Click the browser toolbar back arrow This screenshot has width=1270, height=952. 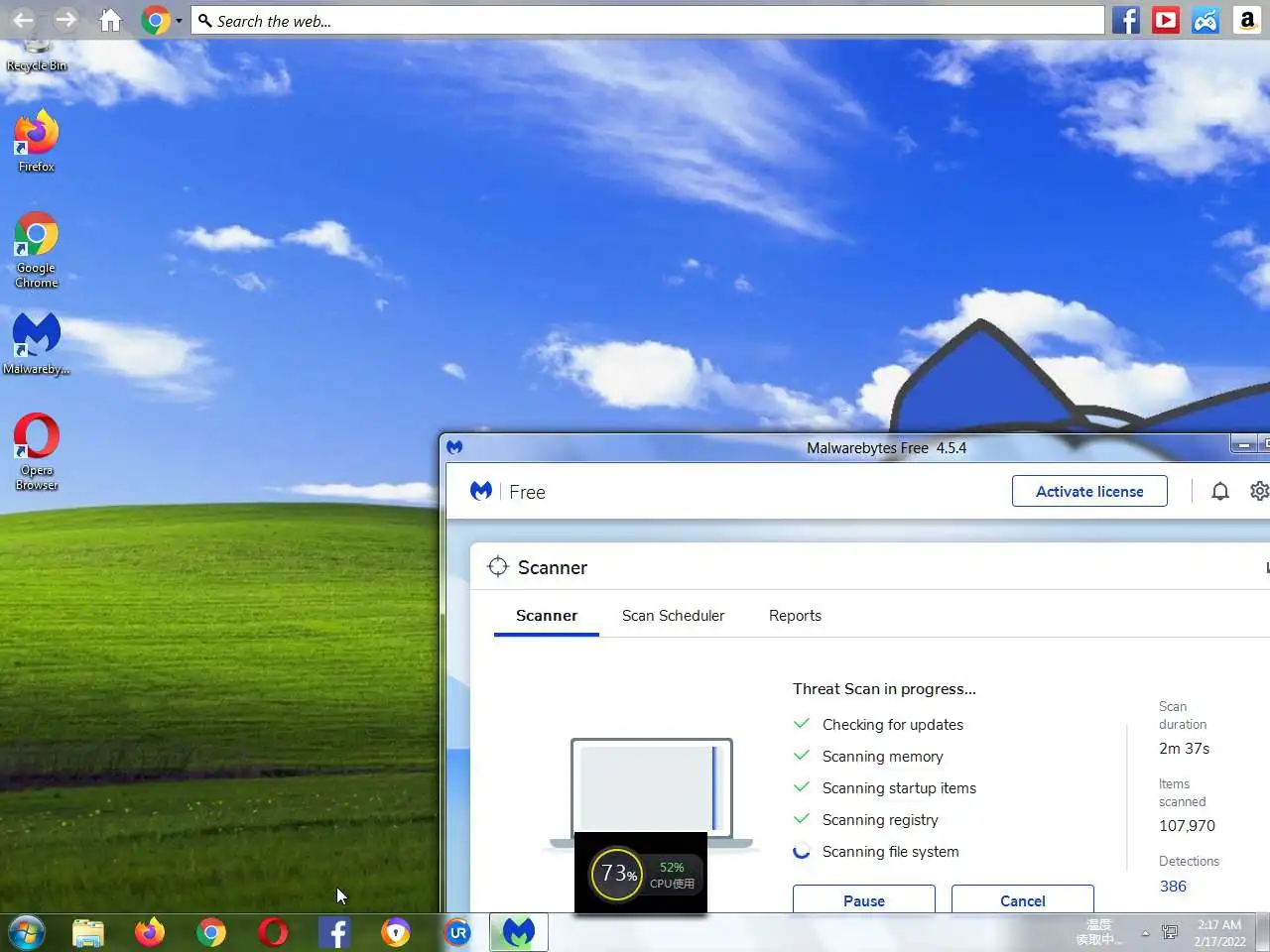pos(23,20)
